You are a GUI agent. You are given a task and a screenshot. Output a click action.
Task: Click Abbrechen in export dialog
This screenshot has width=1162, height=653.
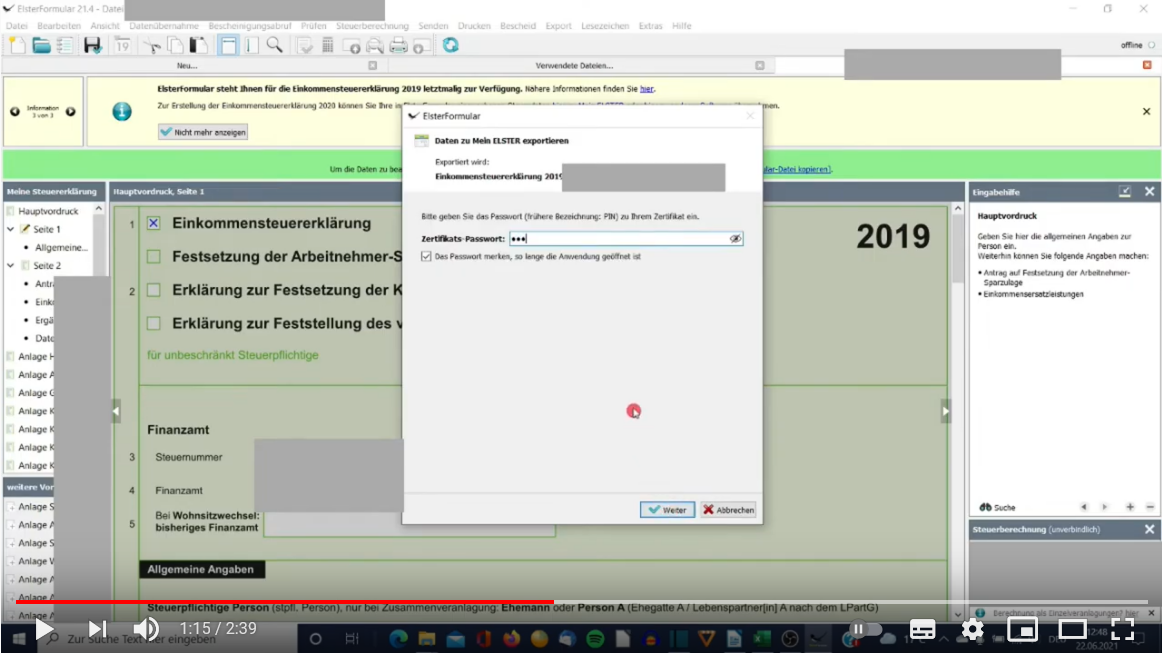(728, 510)
